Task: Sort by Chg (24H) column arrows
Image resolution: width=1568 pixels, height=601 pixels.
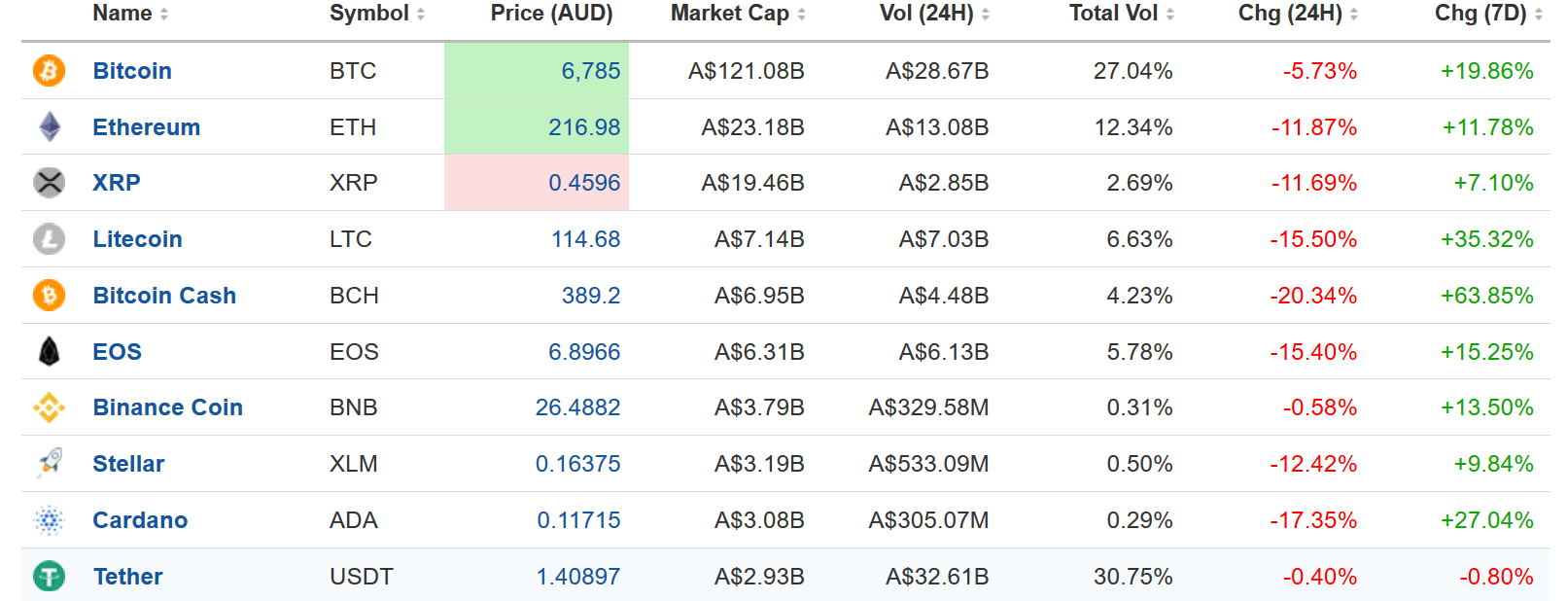Action: pos(1354,14)
